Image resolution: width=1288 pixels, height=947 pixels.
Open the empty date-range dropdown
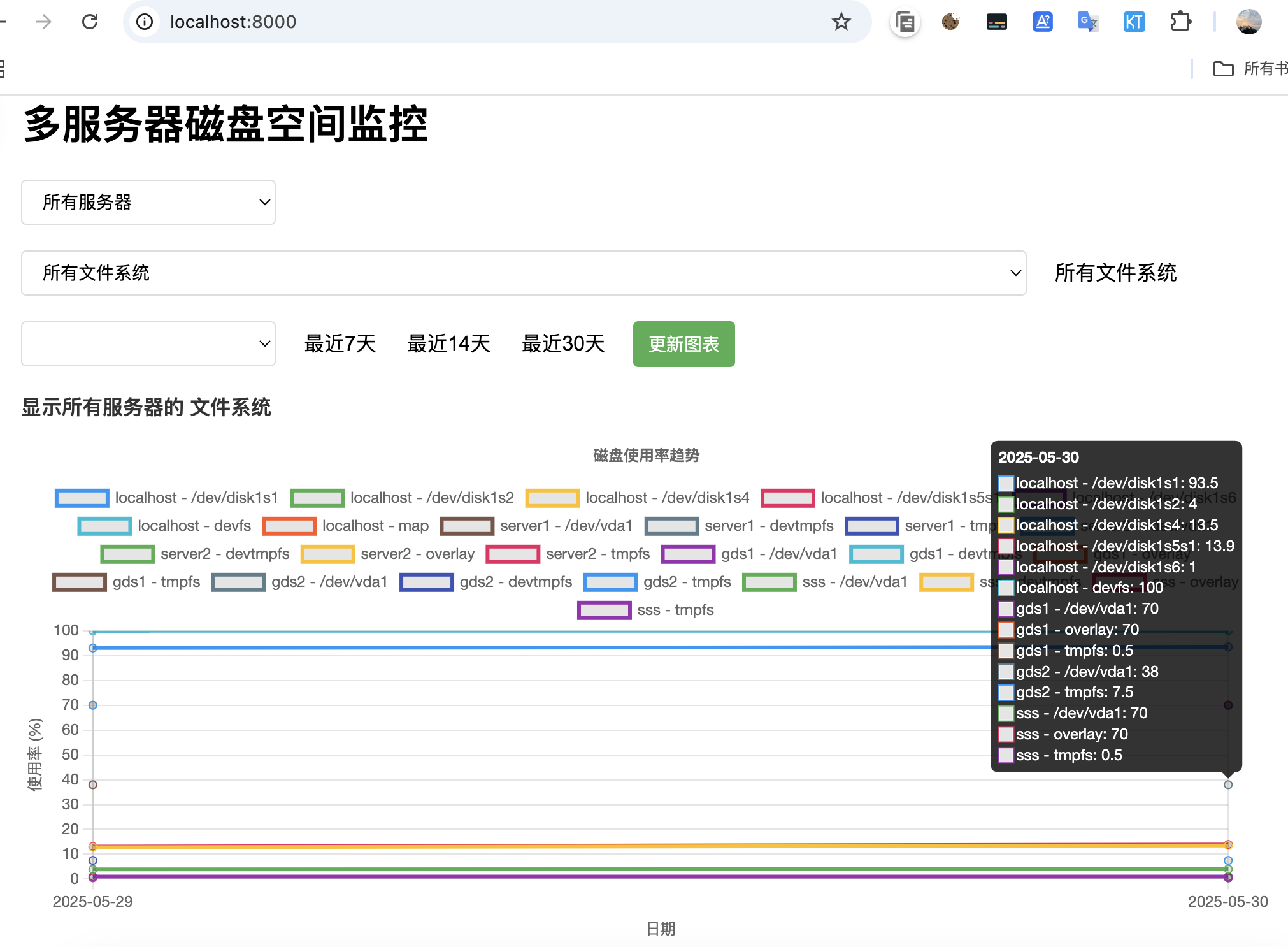point(148,343)
